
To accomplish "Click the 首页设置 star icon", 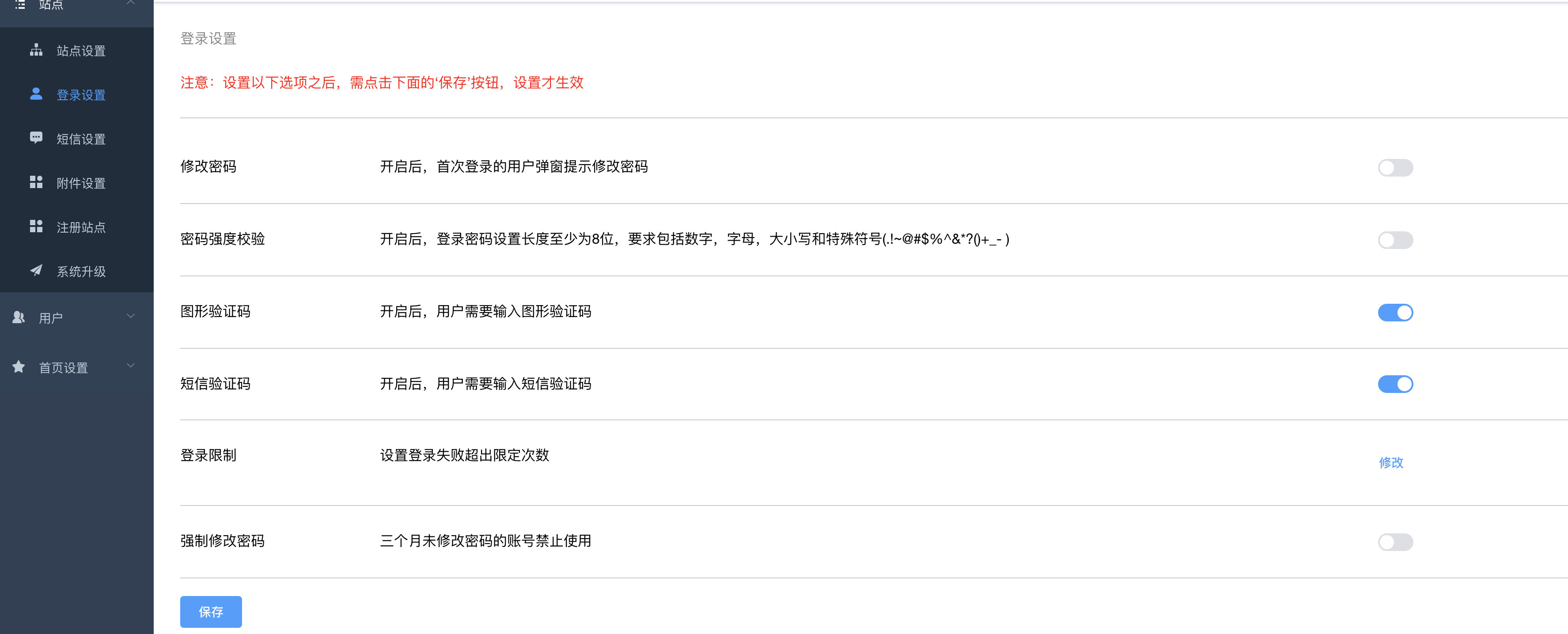I will 19,367.
